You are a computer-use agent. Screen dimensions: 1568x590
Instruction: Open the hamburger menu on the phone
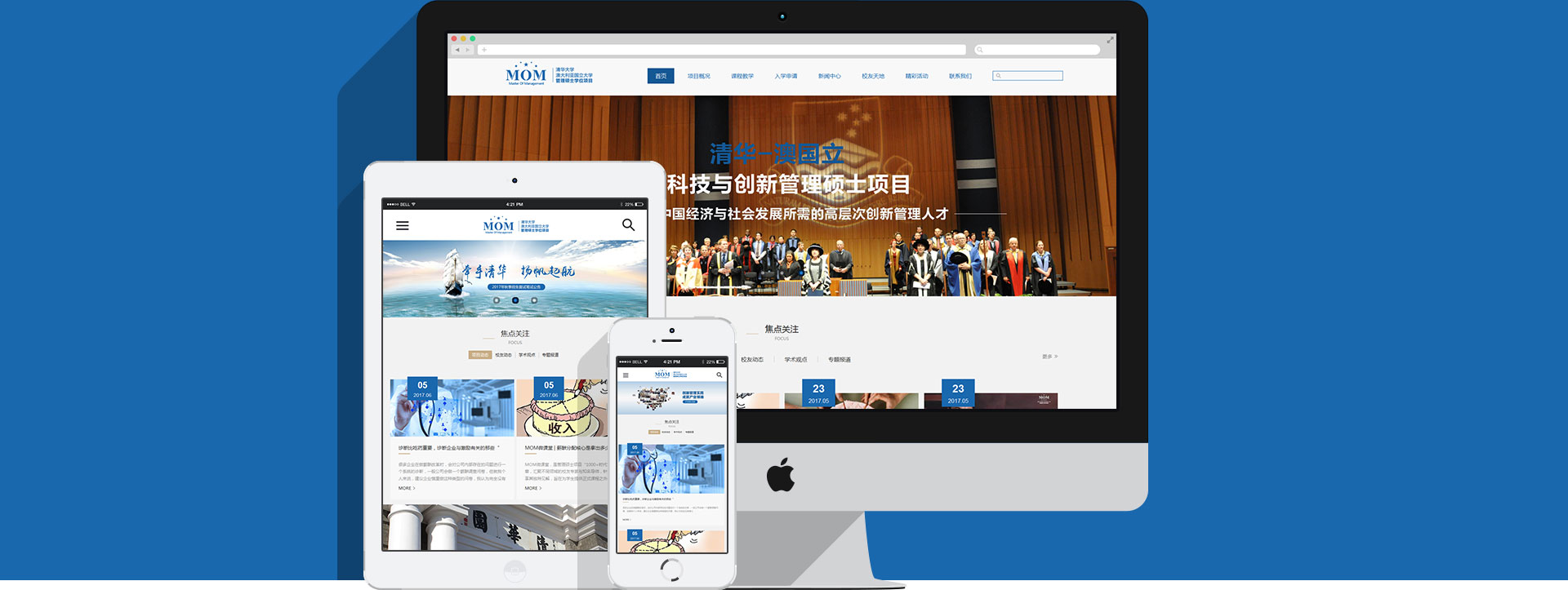pos(626,375)
